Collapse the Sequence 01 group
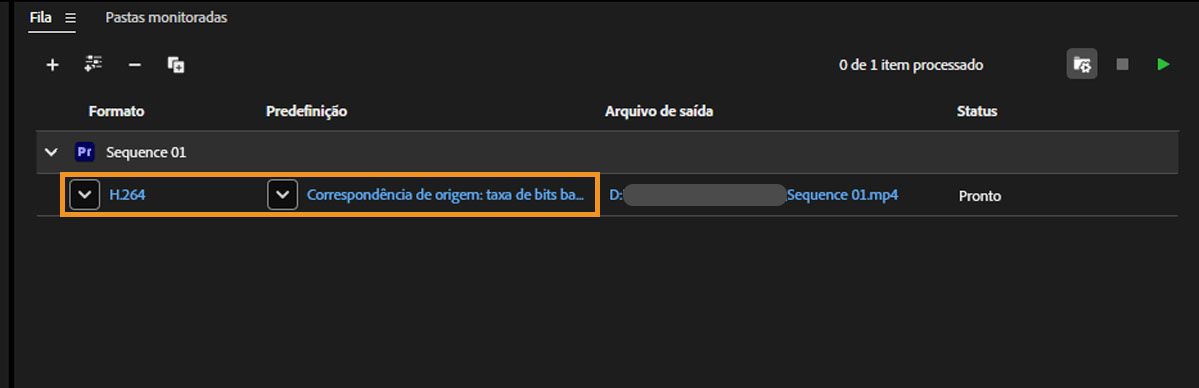Viewport: 1199px width, 388px height. (52, 152)
